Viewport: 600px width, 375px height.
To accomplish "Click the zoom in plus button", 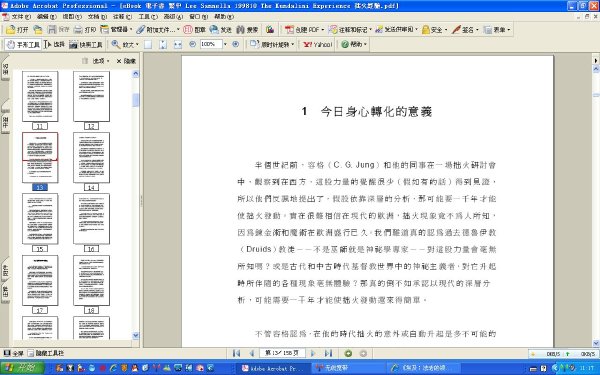I will pos(236,44).
